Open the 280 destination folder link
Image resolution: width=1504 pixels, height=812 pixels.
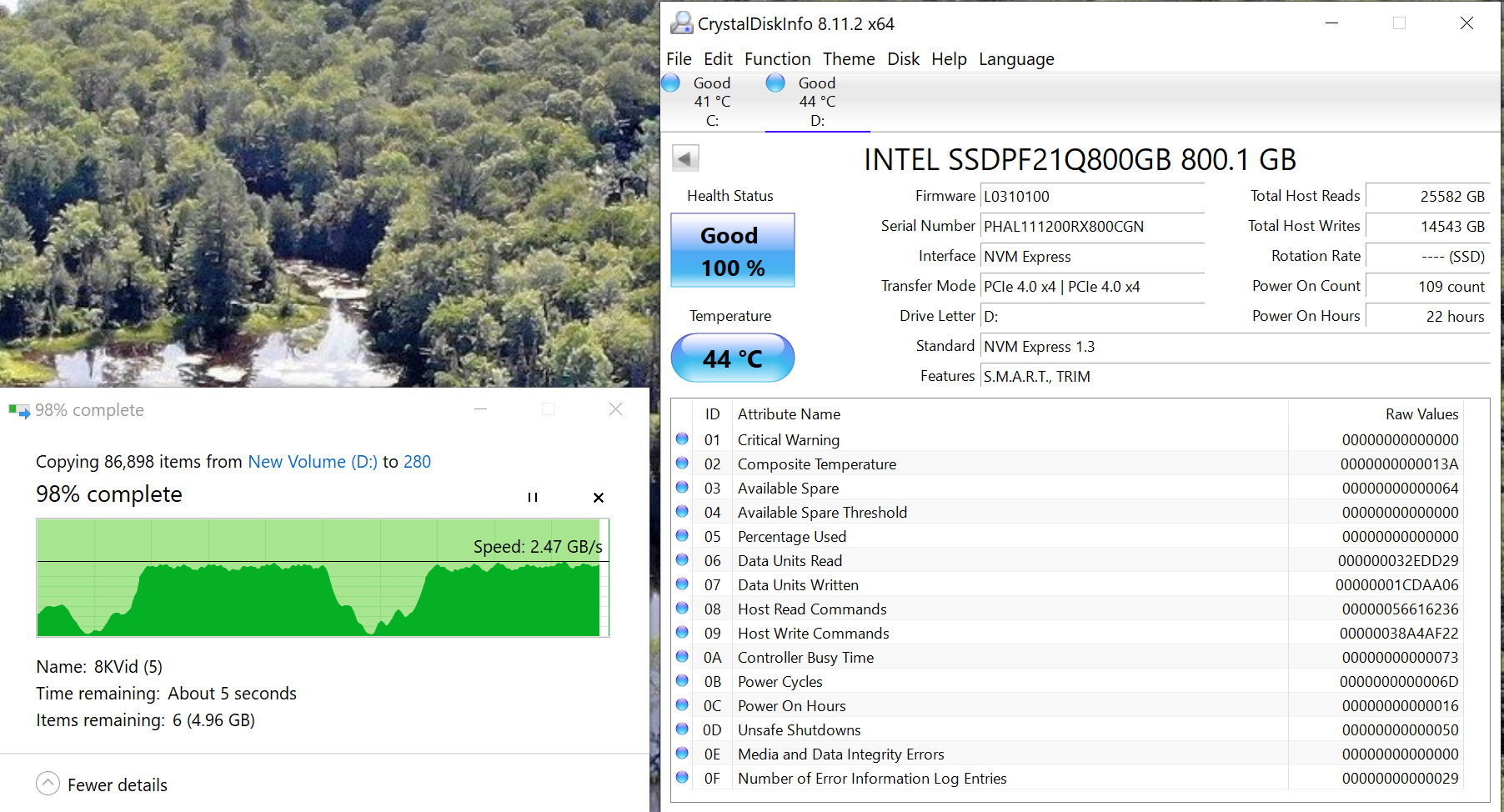coord(417,462)
